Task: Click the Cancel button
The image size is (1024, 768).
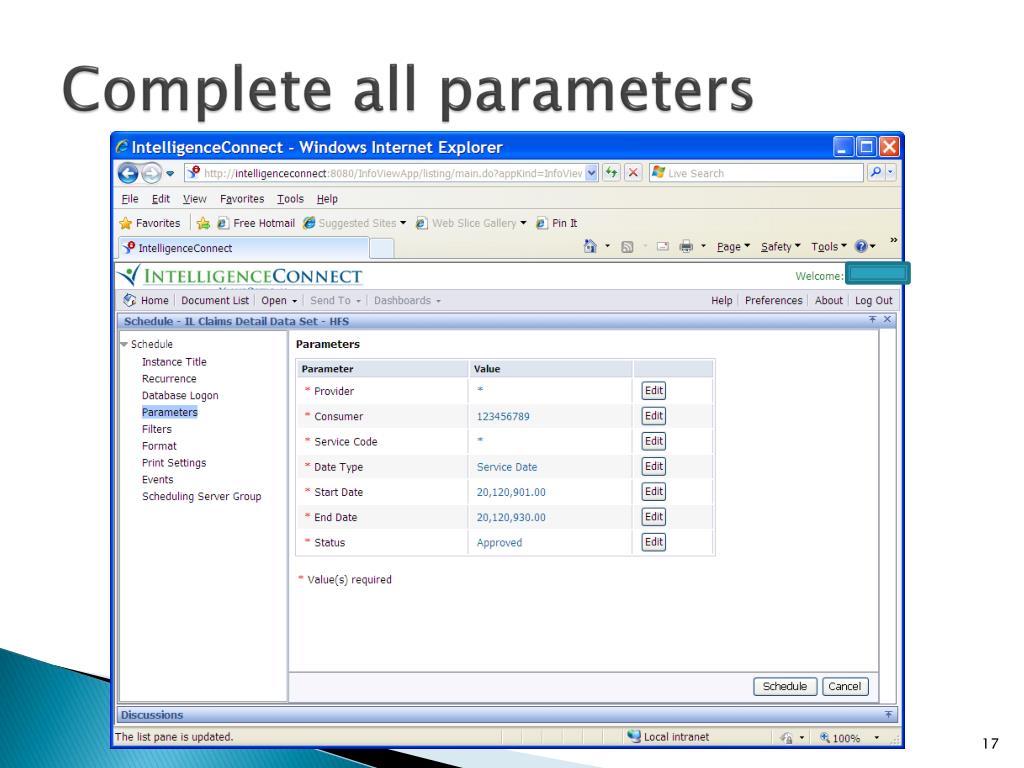Action: coord(845,686)
